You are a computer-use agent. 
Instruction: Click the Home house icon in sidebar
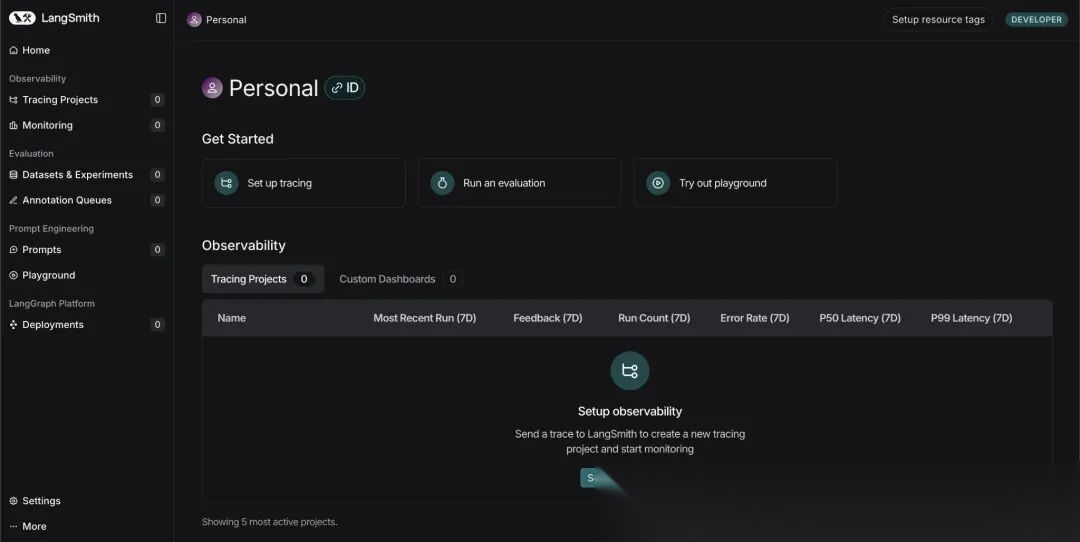(13, 50)
